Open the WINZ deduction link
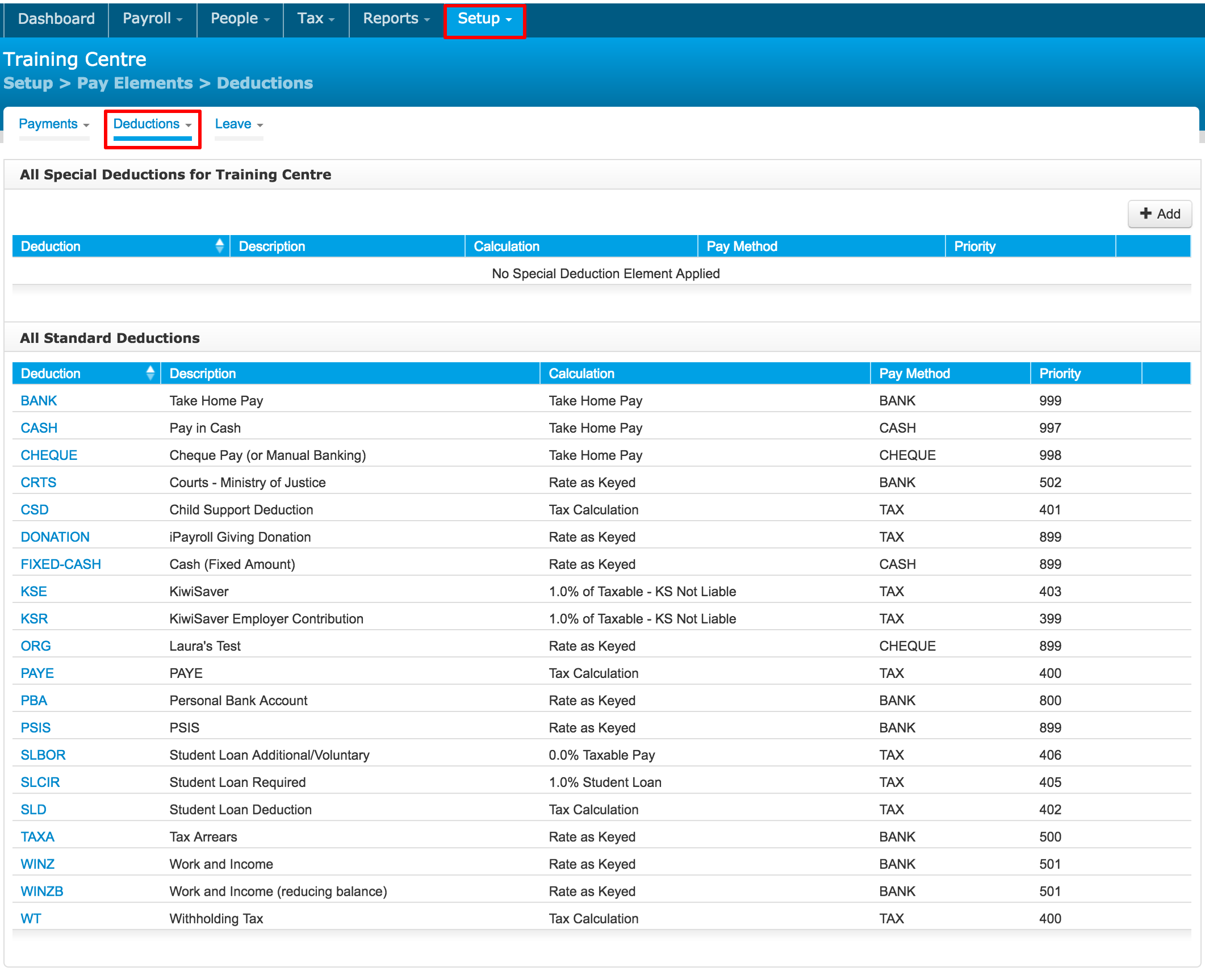This screenshot has width=1205, height=980. pos(37,864)
